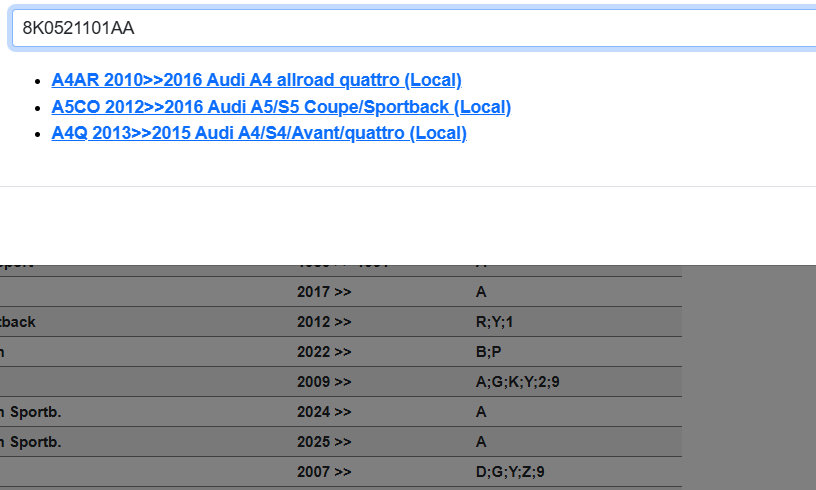Click the A code in the 2025 row
This screenshot has width=816, height=490.
pyautogui.click(x=481, y=442)
